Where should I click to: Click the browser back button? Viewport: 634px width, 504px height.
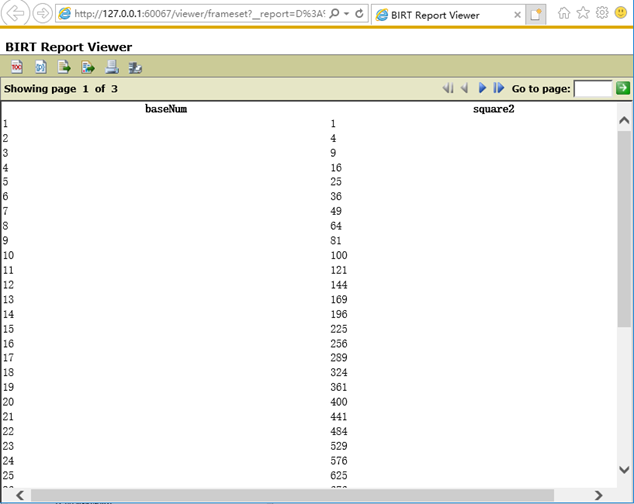click(17, 14)
